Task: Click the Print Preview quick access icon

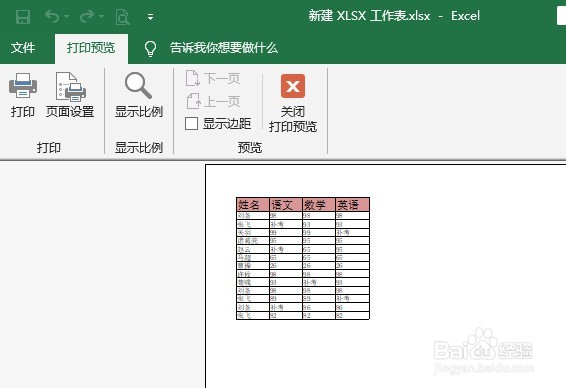Action: tap(122, 17)
